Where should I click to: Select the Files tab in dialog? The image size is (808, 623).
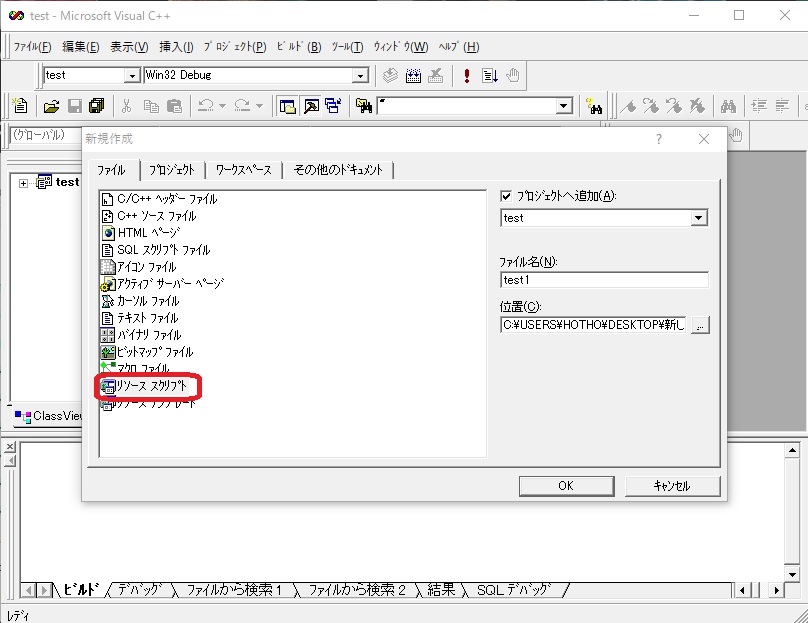coord(112,170)
